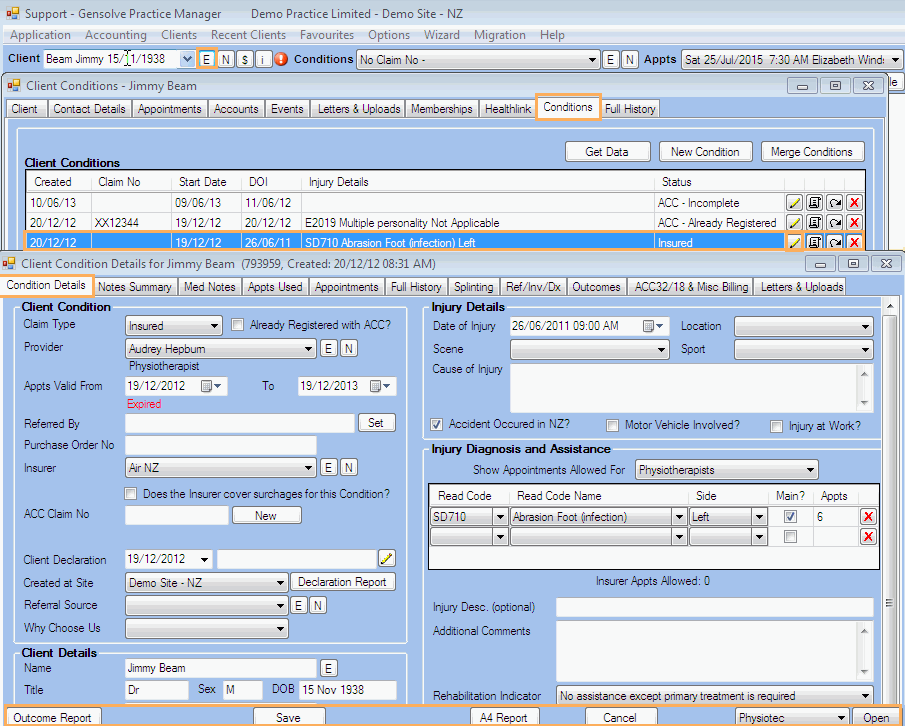The image size is (905, 726).
Task: Open the Contact Details tab
Action: [89, 109]
